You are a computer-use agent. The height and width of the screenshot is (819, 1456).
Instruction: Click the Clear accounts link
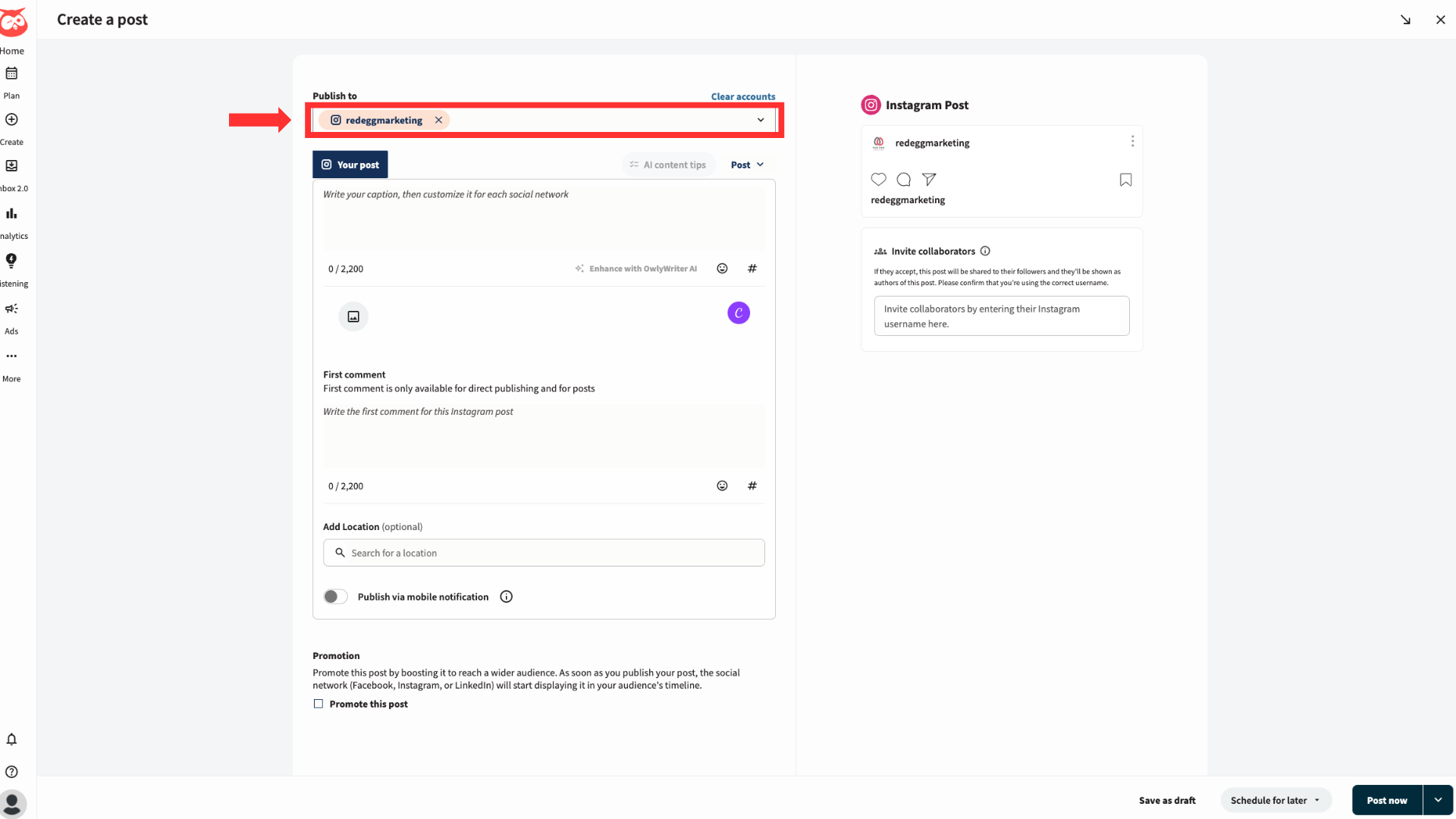coord(742,96)
